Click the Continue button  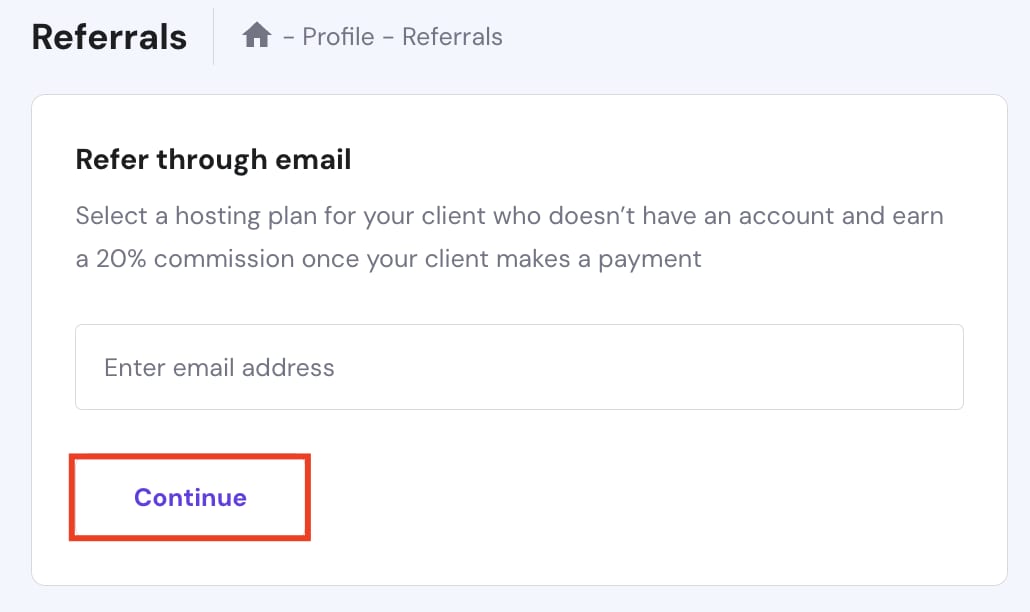tap(190, 497)
